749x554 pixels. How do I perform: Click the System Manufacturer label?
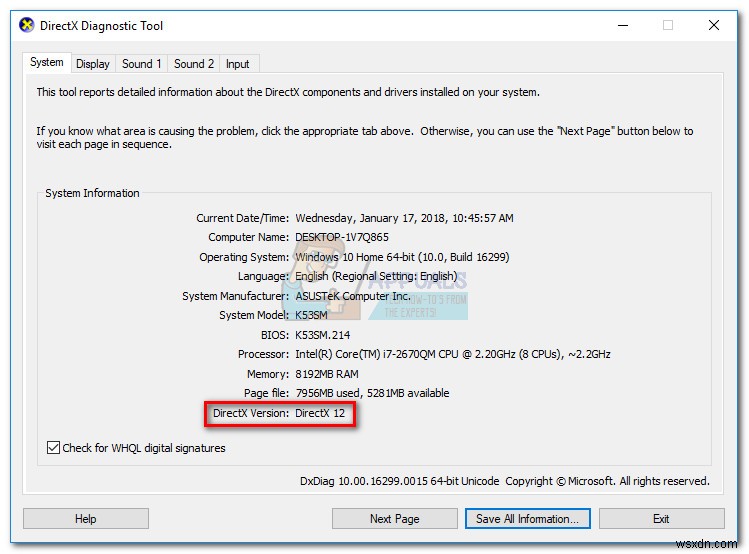point(235,296)
